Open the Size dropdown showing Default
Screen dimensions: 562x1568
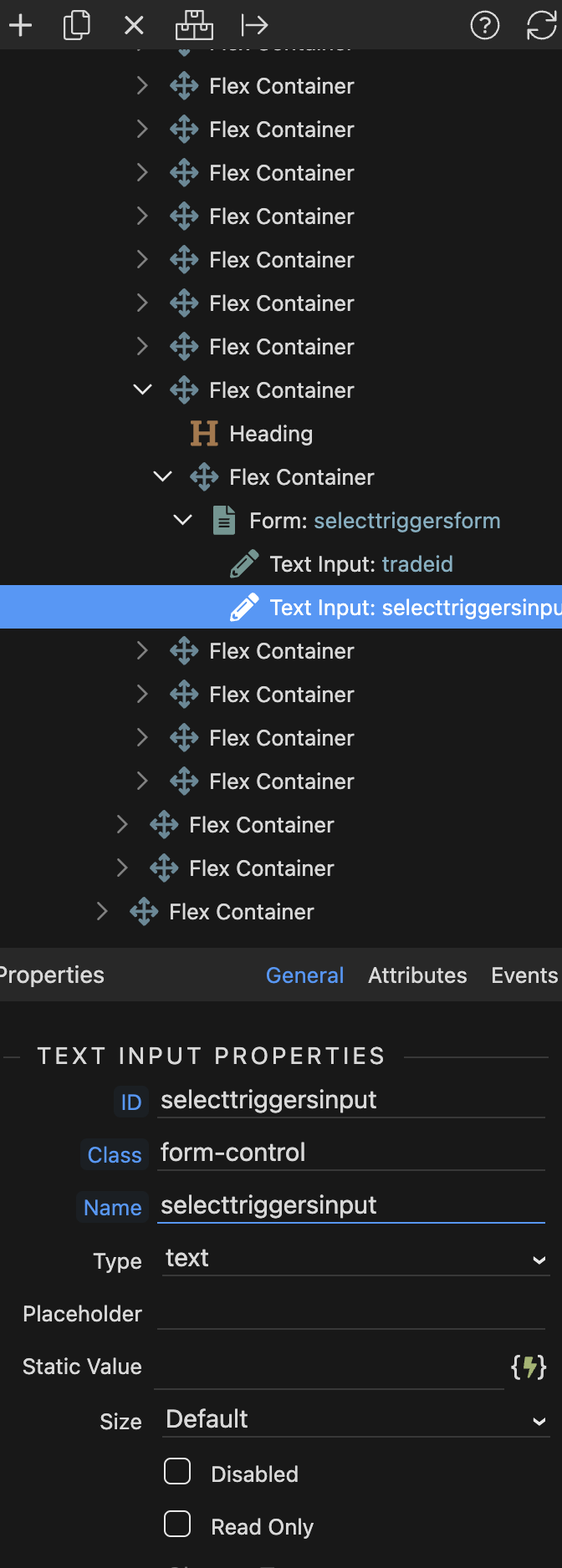355,1420
